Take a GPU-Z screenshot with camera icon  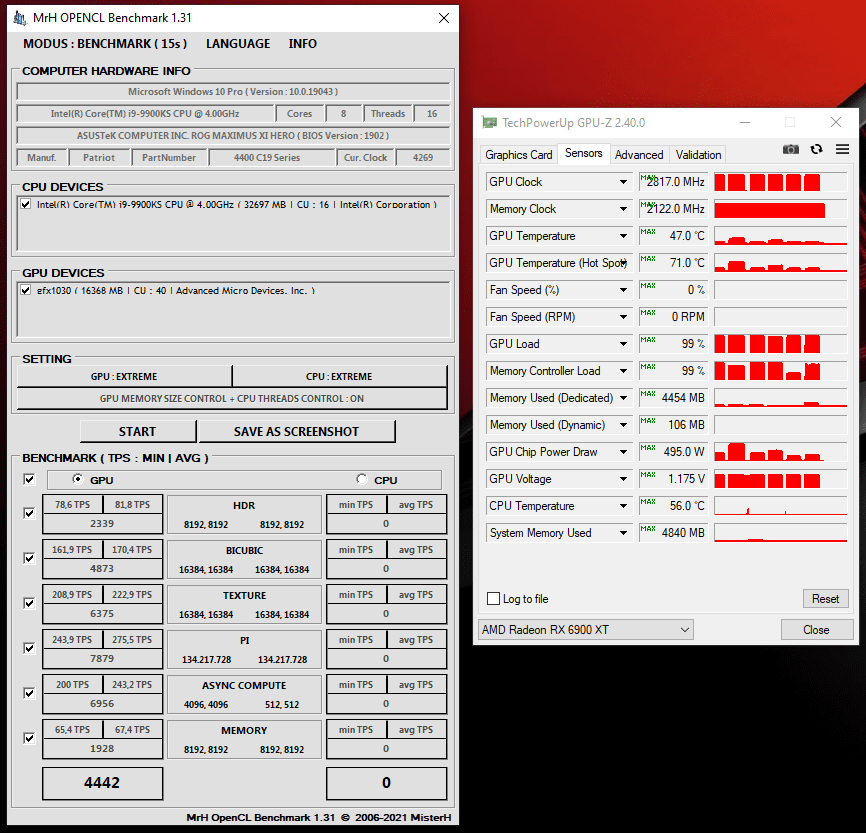click(x=790, y=149)
